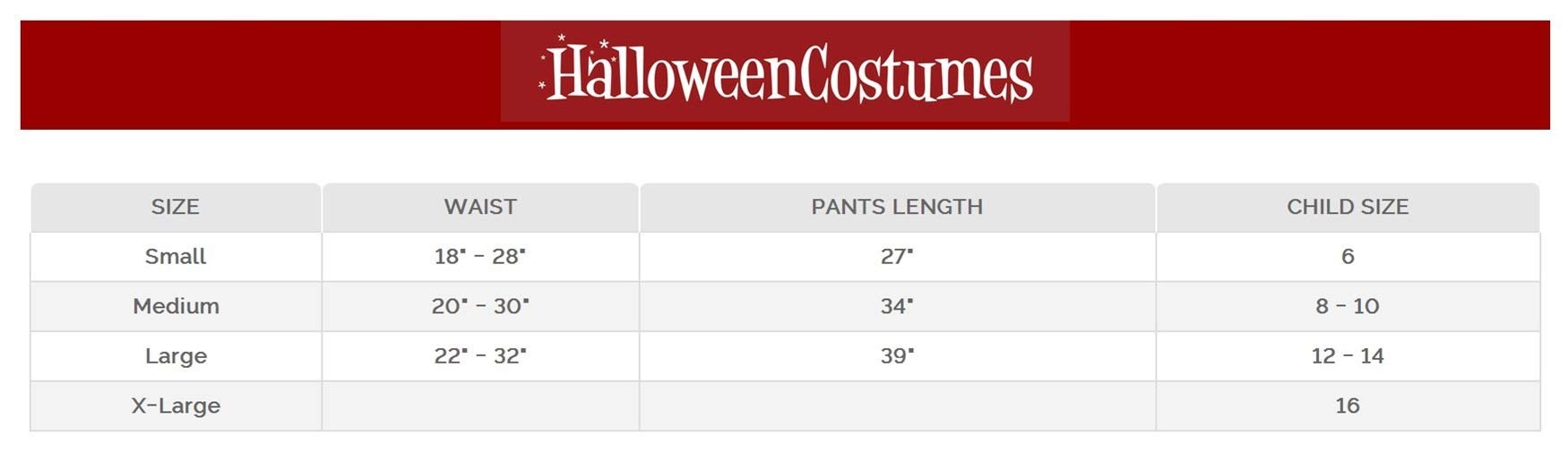Click the HalloweenCostumes logo

[x=785, y=72]
